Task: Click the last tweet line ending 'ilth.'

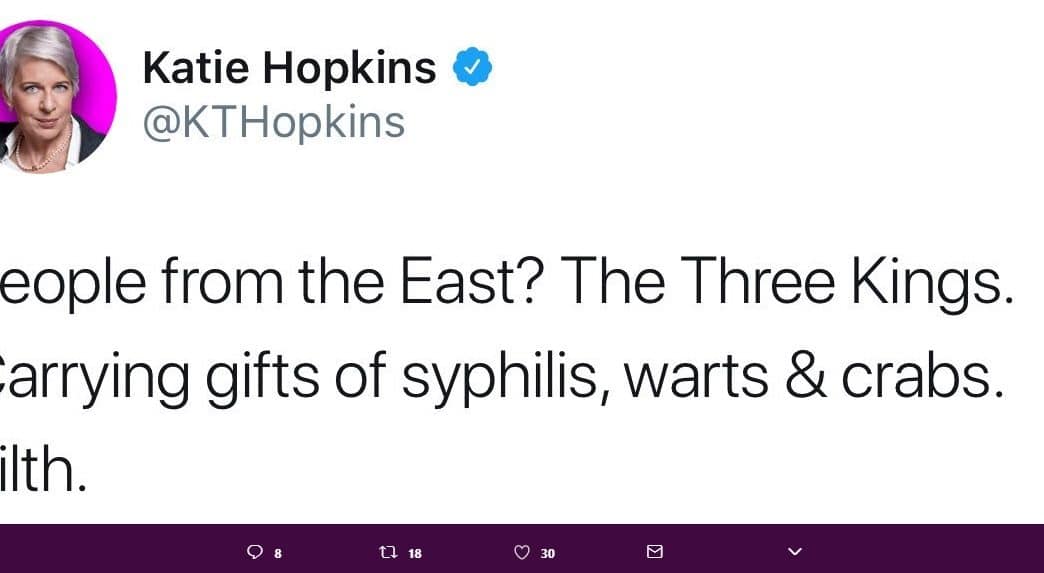Action: pos(43,469)
